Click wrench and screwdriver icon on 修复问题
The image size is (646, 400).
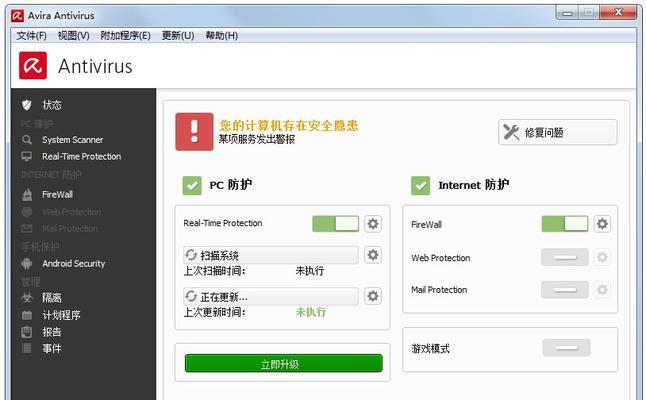[x=511, y=132]
